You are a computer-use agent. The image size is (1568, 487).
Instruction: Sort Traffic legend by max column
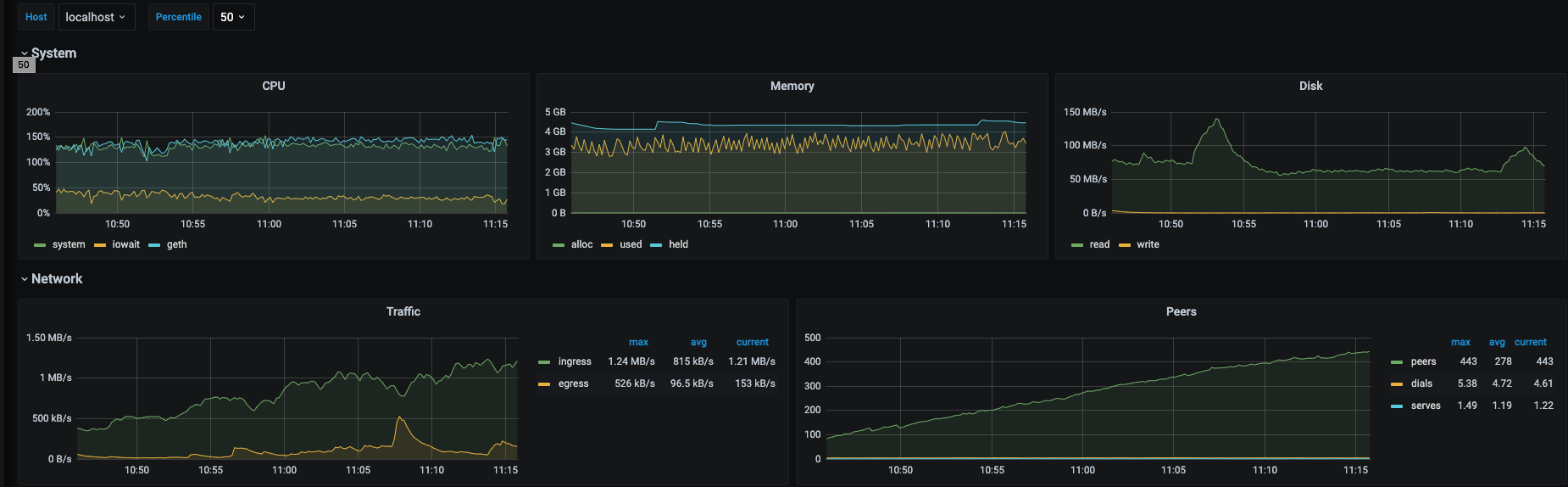[x=639, y=342]
